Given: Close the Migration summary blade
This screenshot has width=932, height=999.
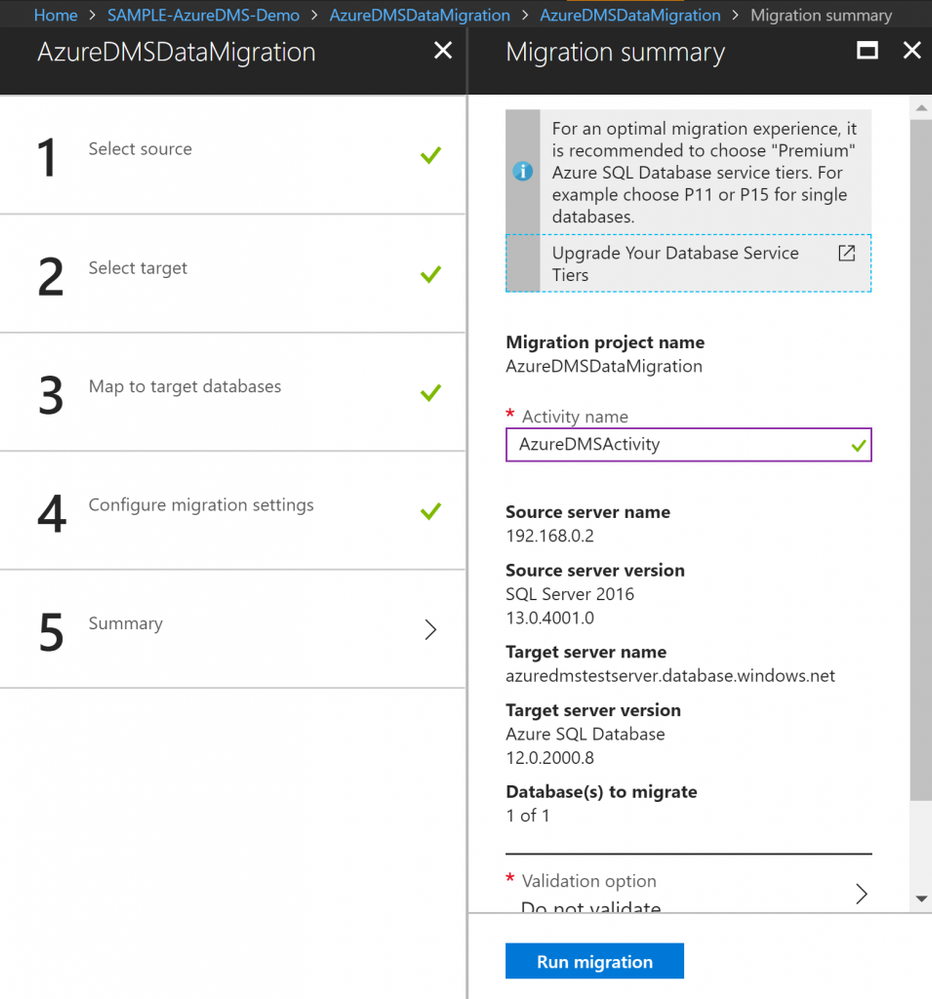Looking at the screenshot, I should pyautogui.click(x=912, y=50).
